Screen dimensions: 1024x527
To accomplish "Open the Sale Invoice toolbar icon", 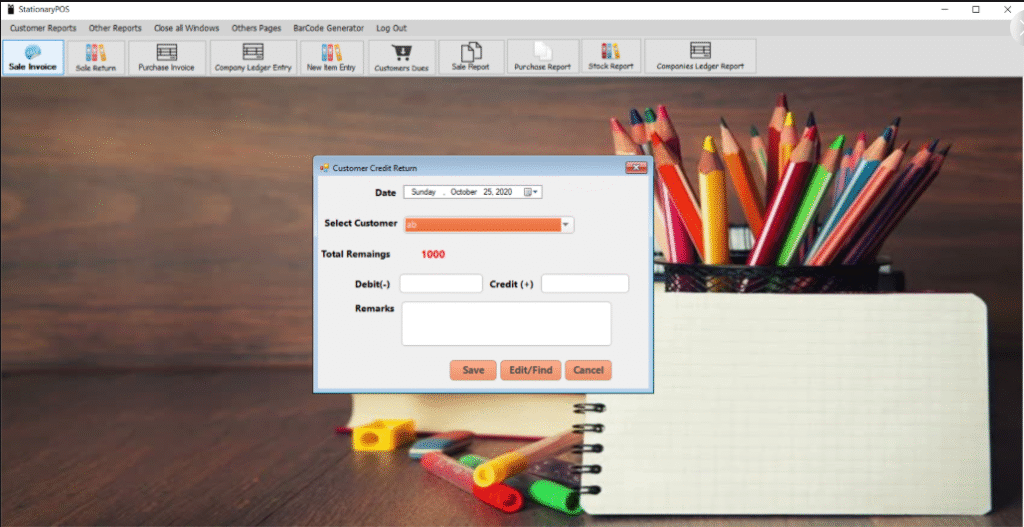I will tap(33, 57).
